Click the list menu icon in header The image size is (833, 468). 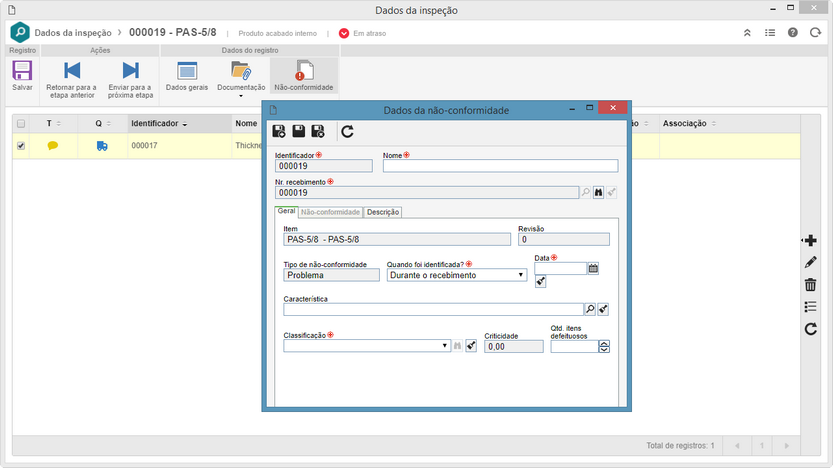[770, 33]
